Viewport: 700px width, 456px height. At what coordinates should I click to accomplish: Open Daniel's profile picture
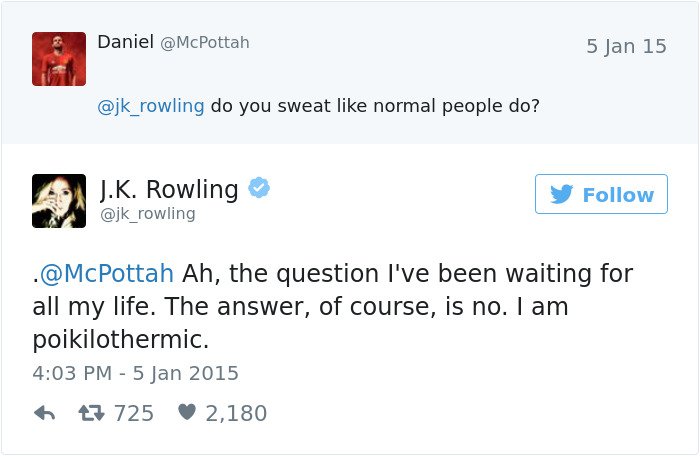[x=59, y=58]
